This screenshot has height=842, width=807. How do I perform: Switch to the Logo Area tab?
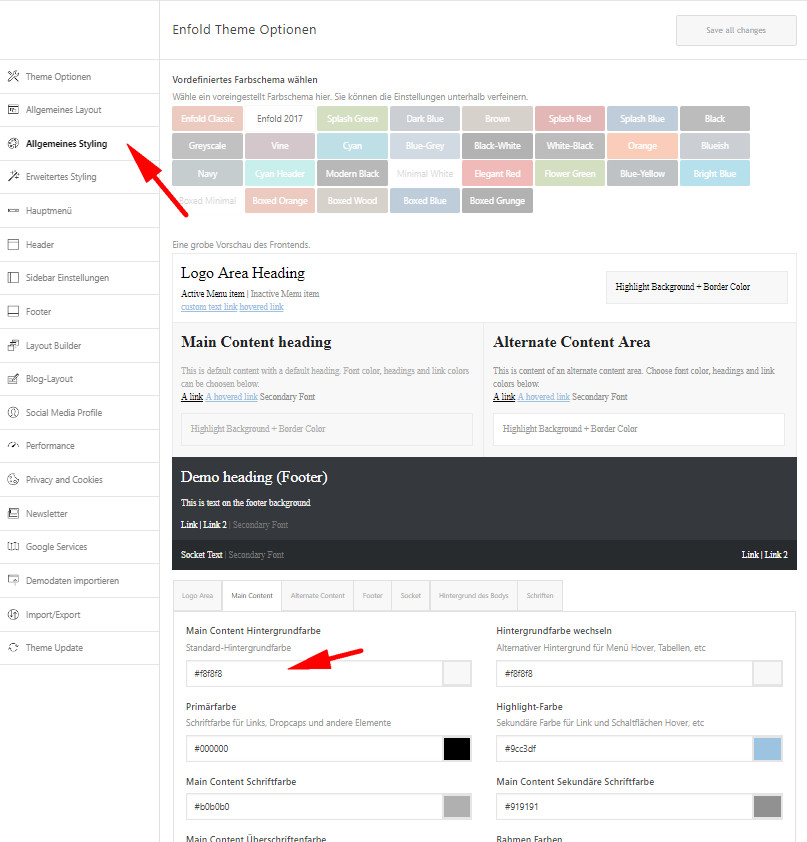[198, 596]
